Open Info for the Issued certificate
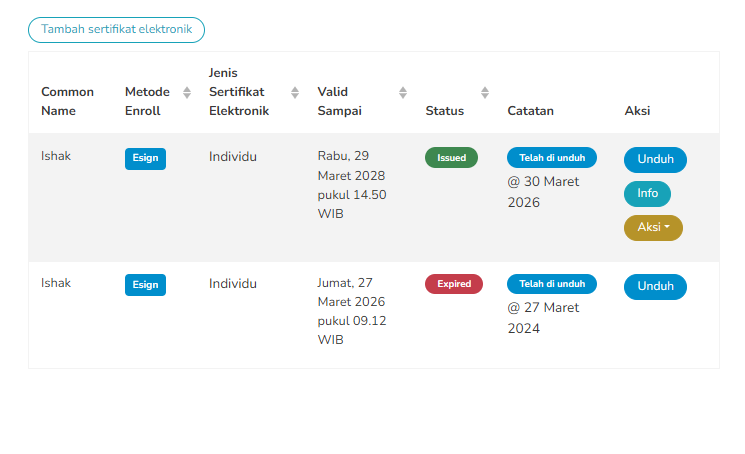745x454 pixels. click(647, 194)
